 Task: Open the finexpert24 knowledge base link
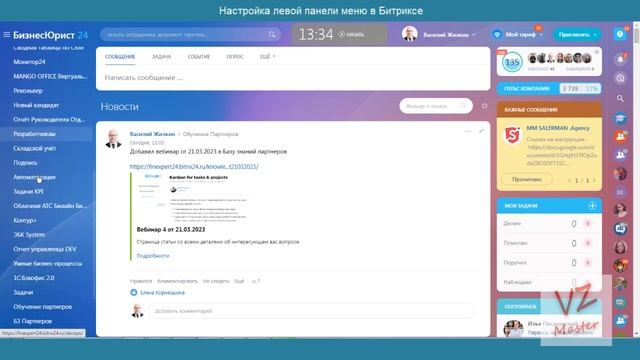coord(194,167)
